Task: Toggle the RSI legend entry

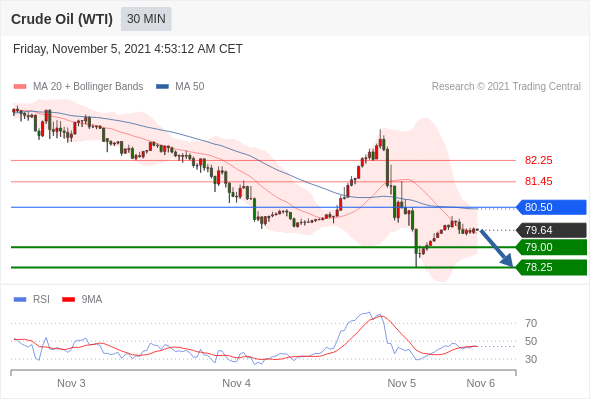Action: click(x=32, y=300)
